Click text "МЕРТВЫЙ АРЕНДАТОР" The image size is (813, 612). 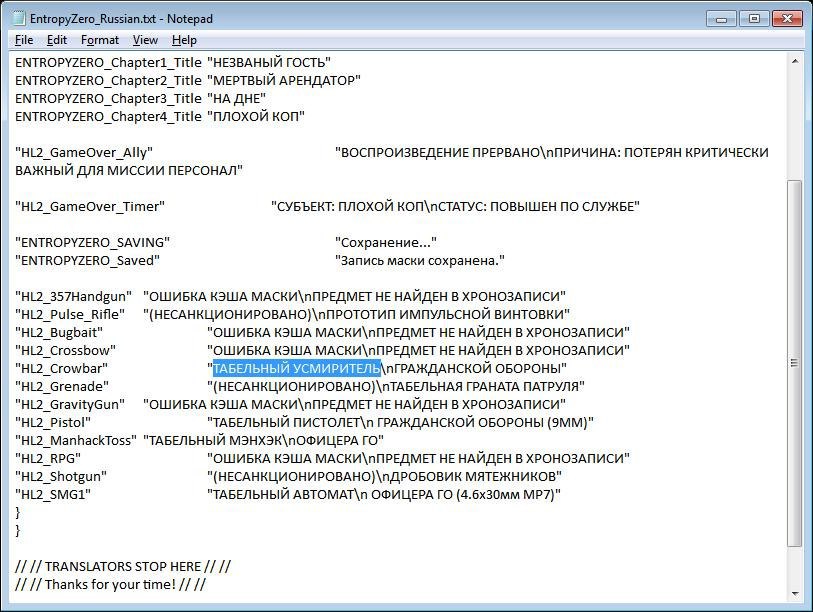pos(284,81)
